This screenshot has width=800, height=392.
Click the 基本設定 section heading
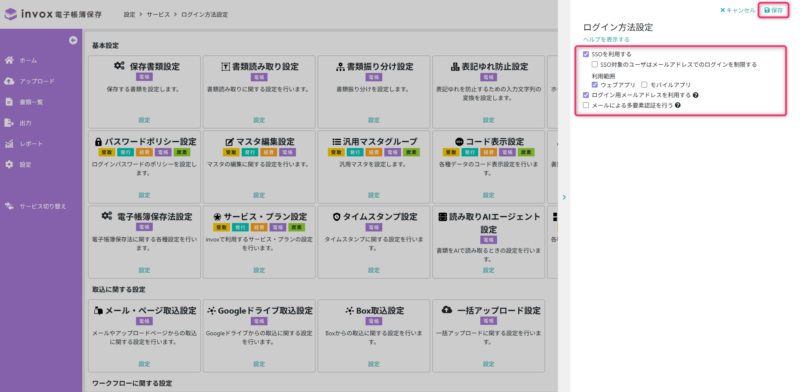coord(105,45)
